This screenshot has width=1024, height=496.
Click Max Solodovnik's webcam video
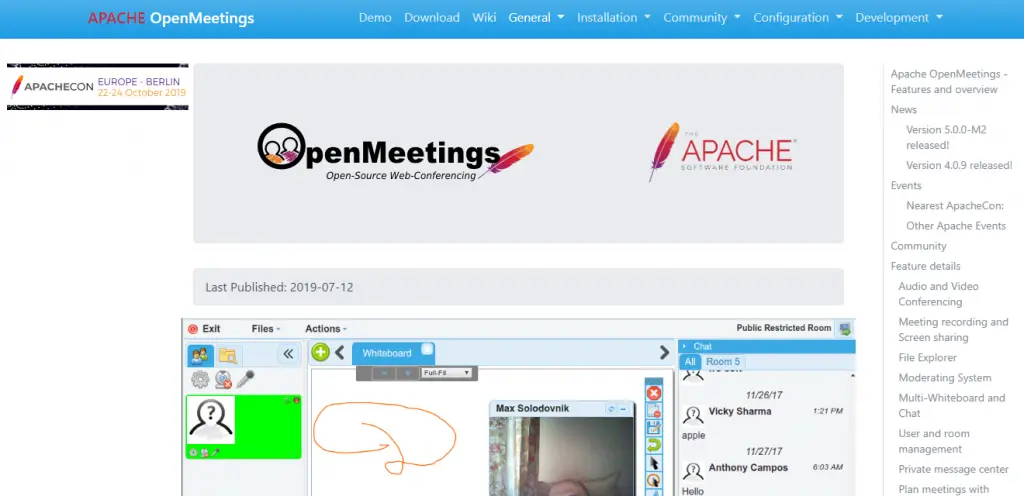pos(562,456)
